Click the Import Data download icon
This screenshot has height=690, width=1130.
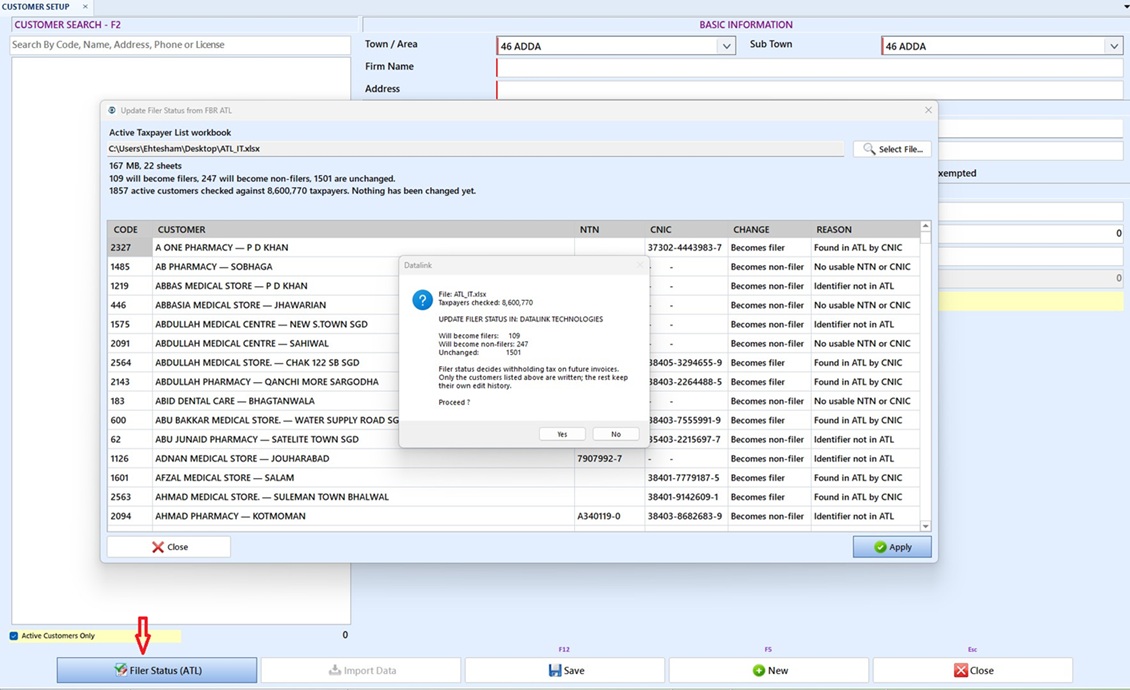click(x=334, y=670)
